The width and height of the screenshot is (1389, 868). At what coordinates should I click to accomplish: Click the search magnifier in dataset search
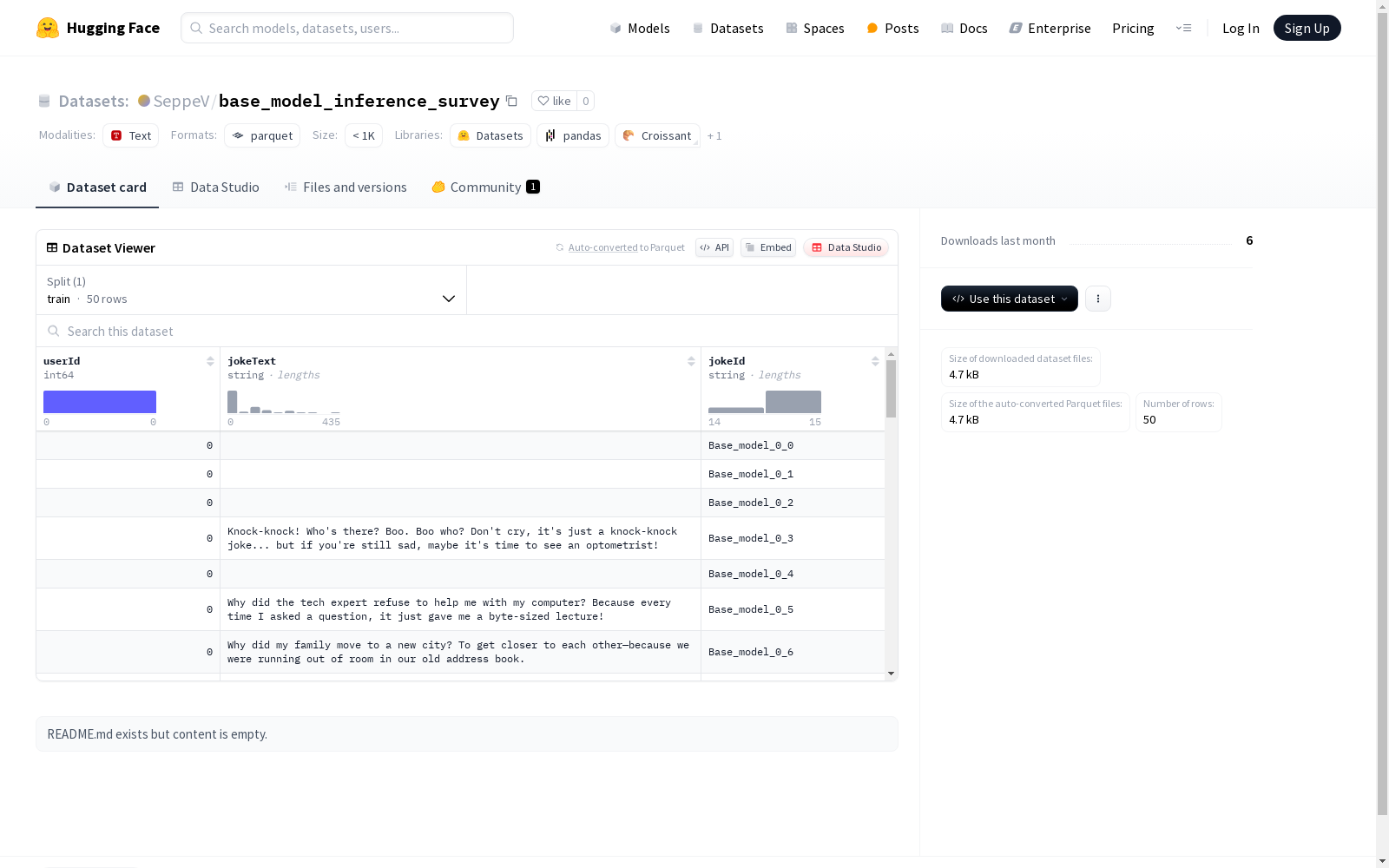pyautogui.click(x=54, y=331)
